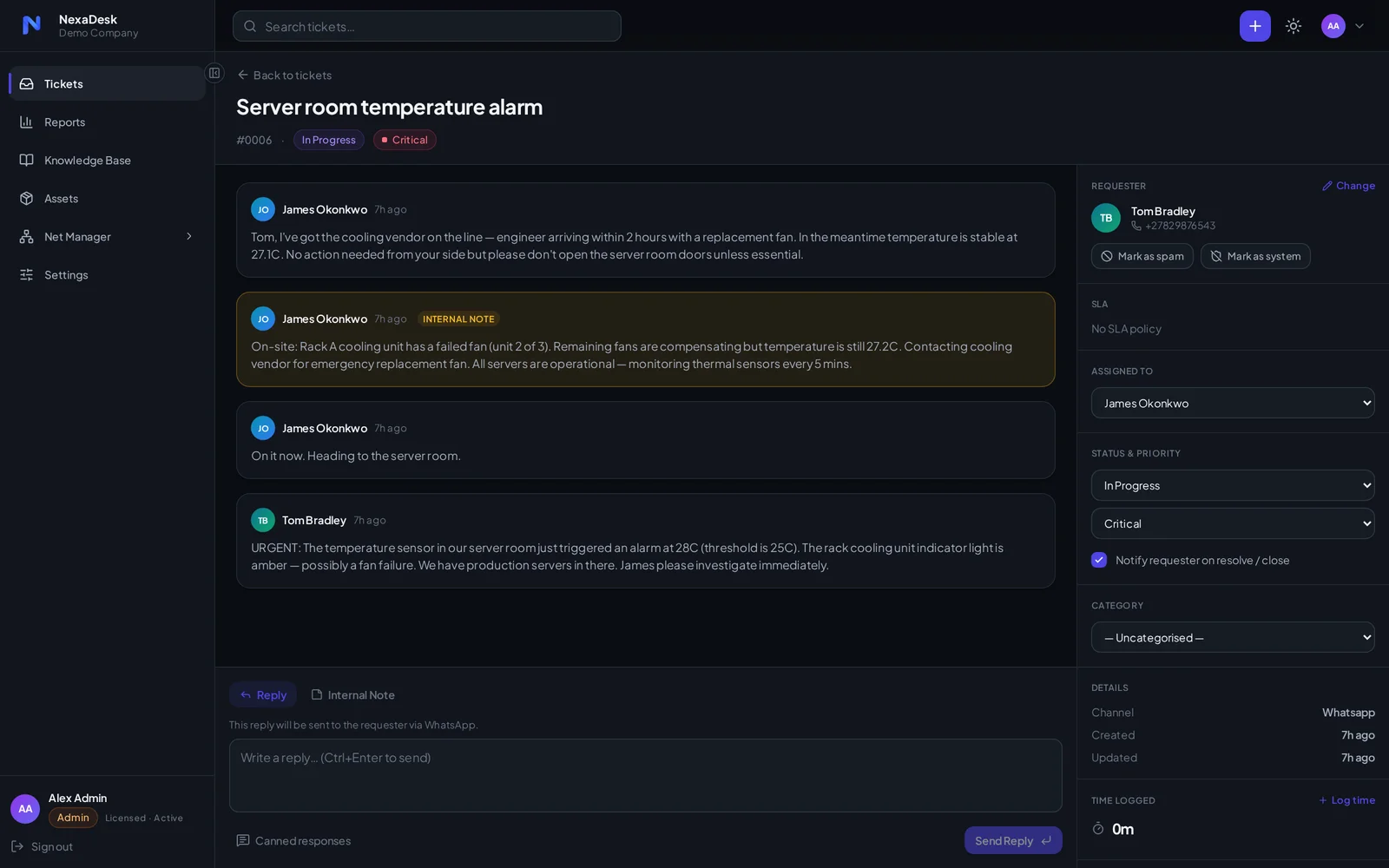Click the reply text area
This screenshot has width=1389, height=868.
click(645, 775)
